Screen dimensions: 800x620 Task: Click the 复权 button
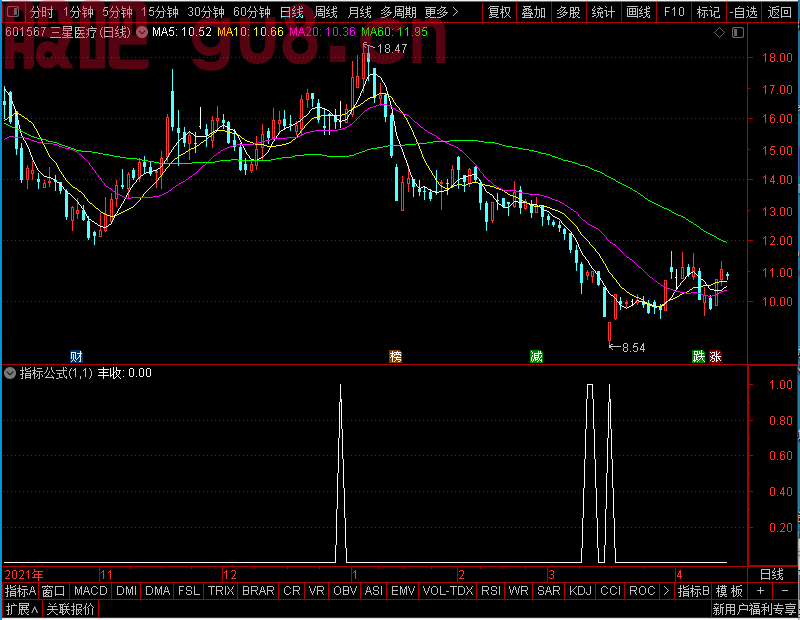click(x=499, y=12)
